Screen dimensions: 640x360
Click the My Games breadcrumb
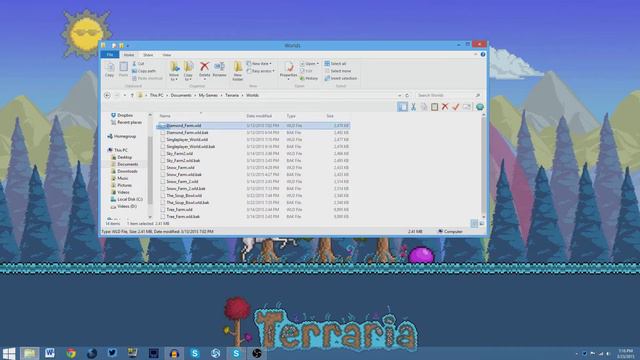point(208,95)
